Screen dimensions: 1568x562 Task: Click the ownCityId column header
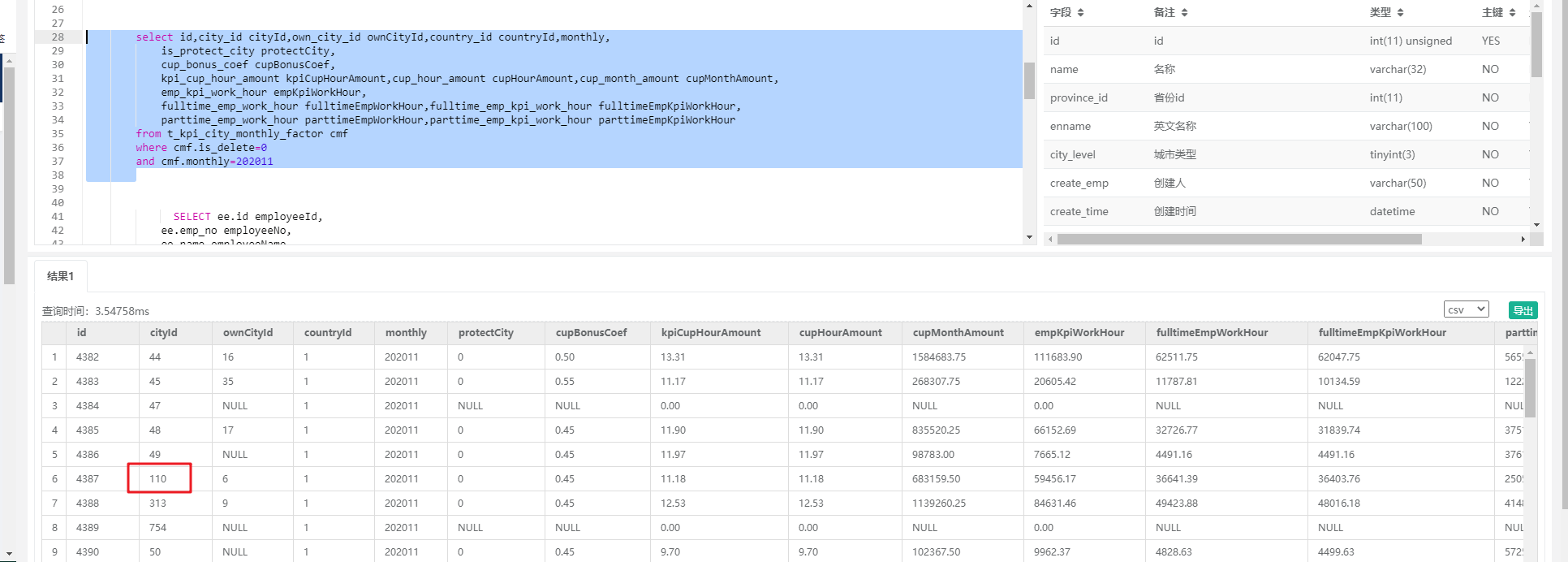pyautogui.click(x=253, y=333)
